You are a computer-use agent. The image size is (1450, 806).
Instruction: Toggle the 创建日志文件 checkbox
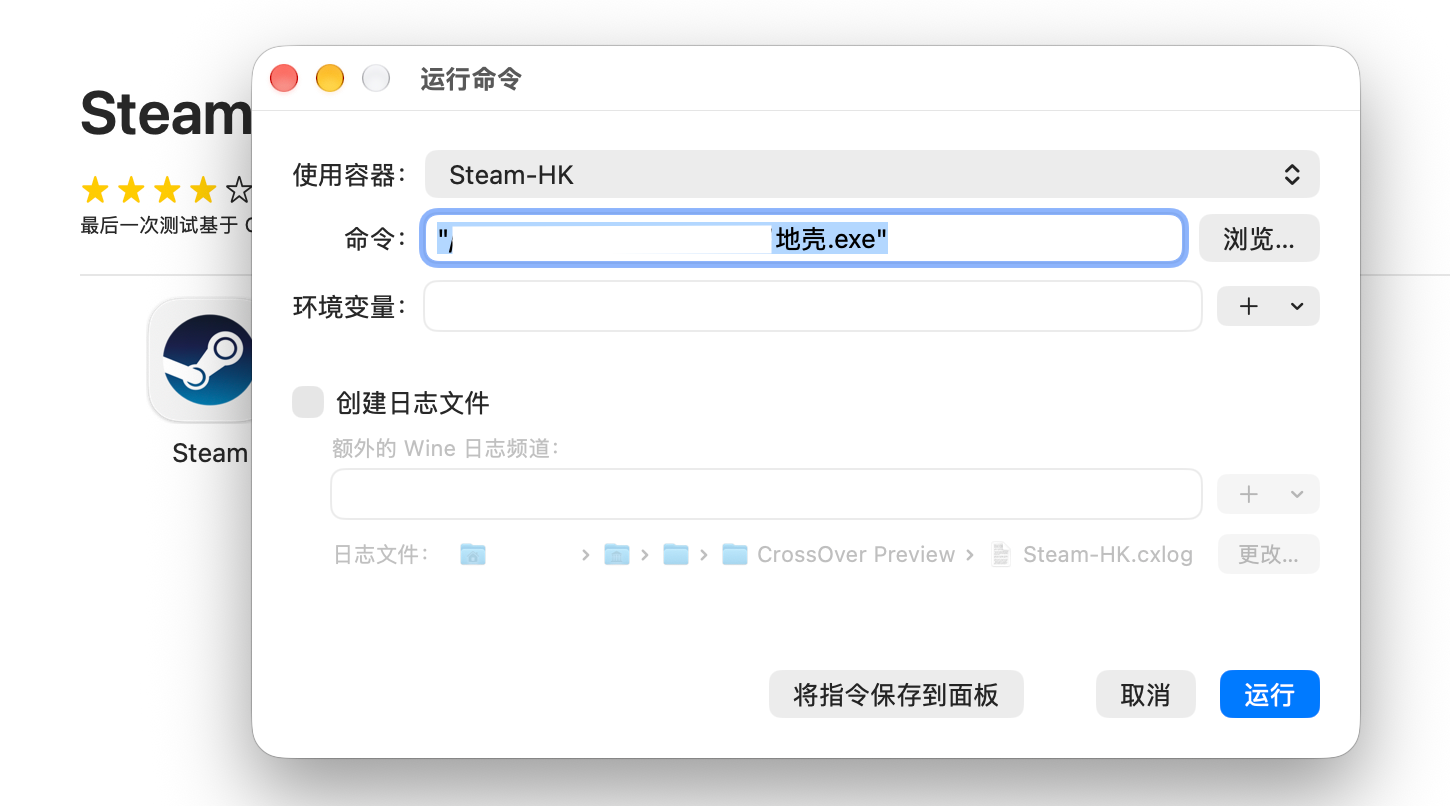coord(308,403)
